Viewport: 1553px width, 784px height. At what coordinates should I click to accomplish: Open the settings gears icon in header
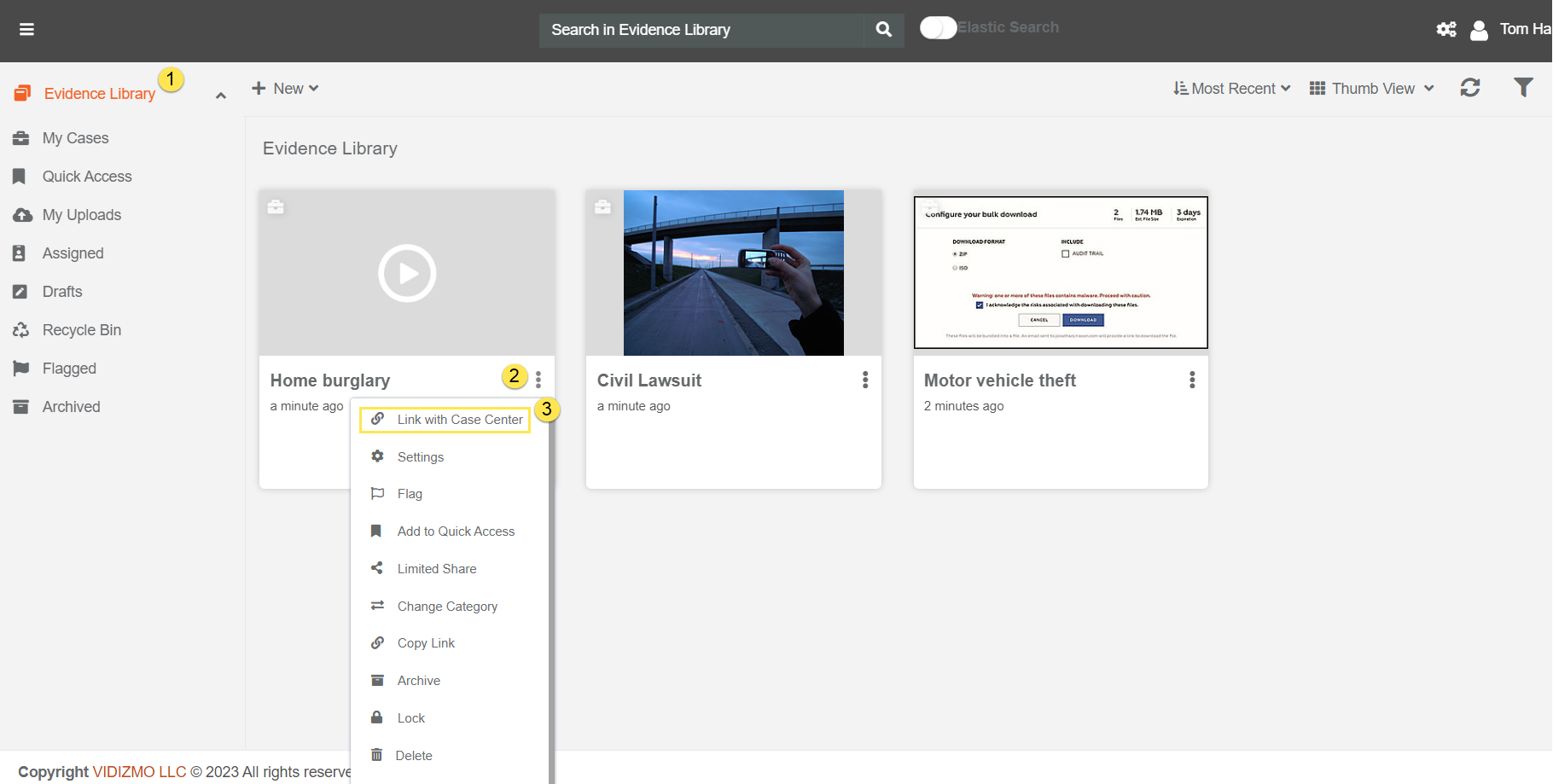(x=1445, y=30)
